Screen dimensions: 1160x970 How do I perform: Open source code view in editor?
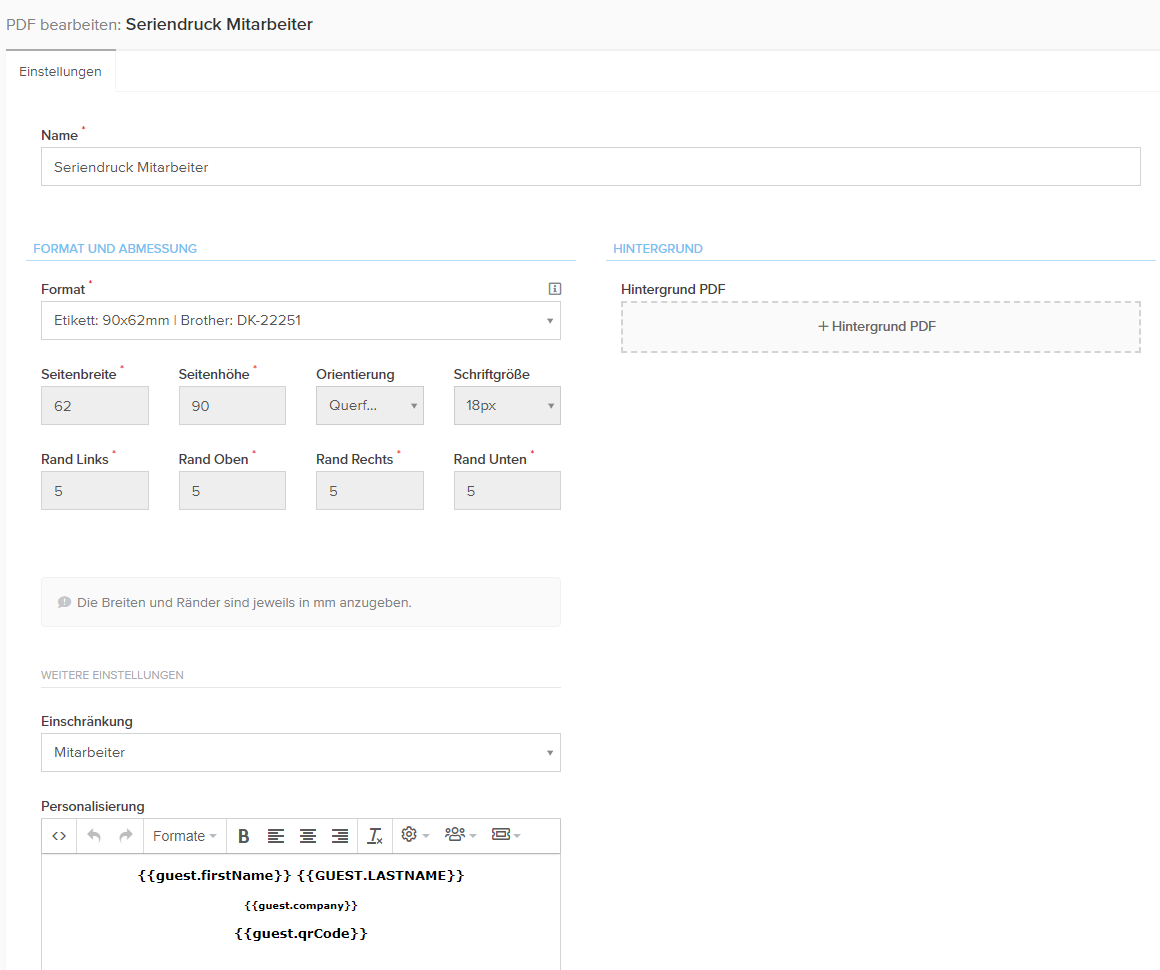pos(59,836)
